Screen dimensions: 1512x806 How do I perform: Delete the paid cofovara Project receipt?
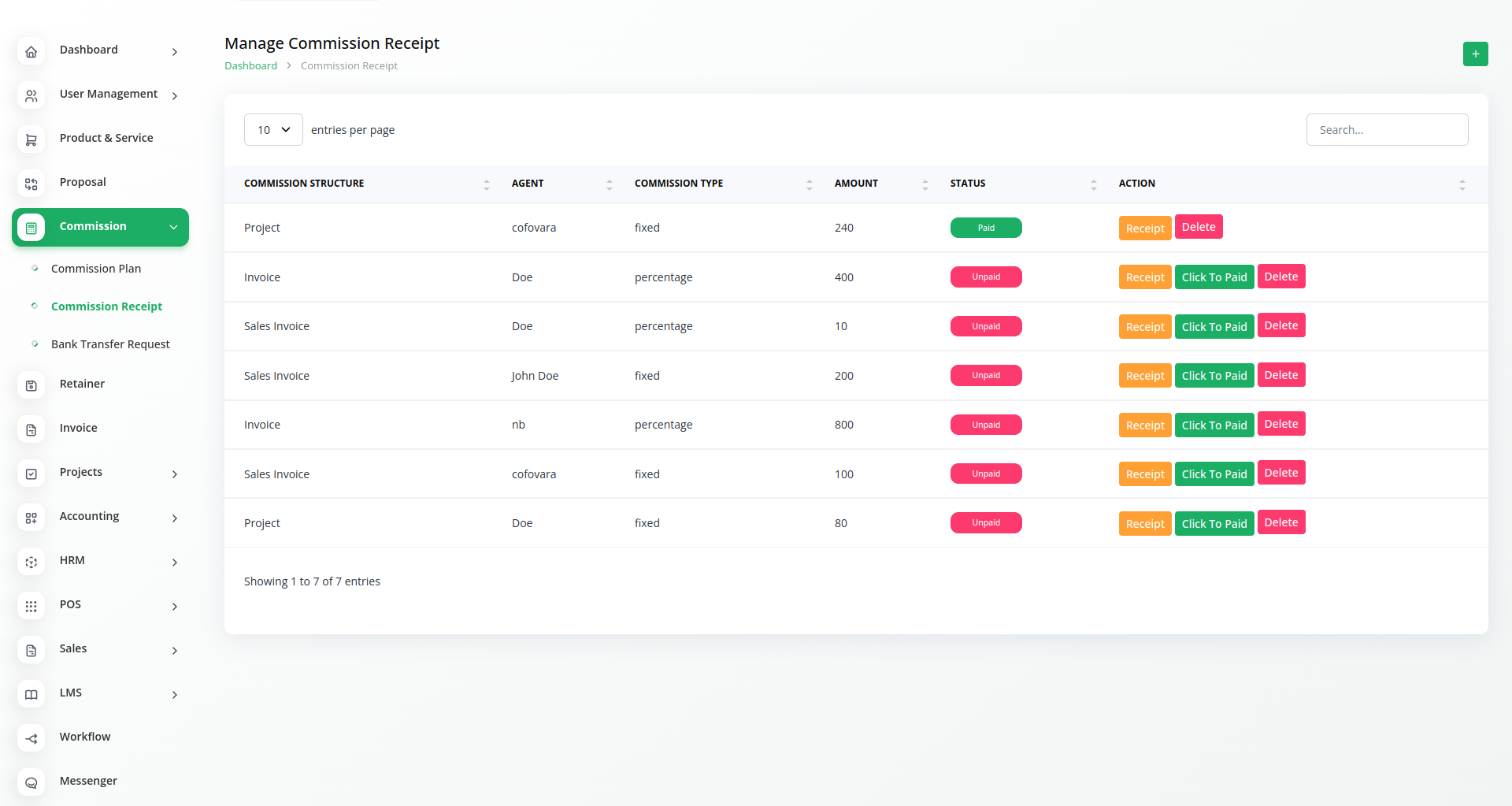1198,227
